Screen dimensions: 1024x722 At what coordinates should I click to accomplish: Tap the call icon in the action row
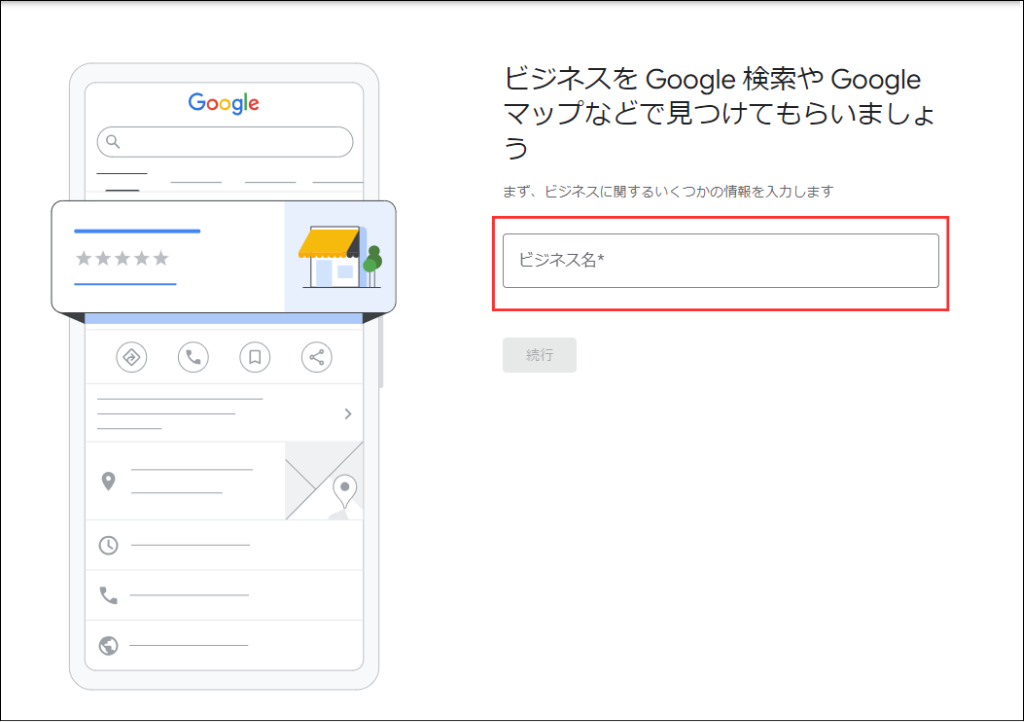193,357
